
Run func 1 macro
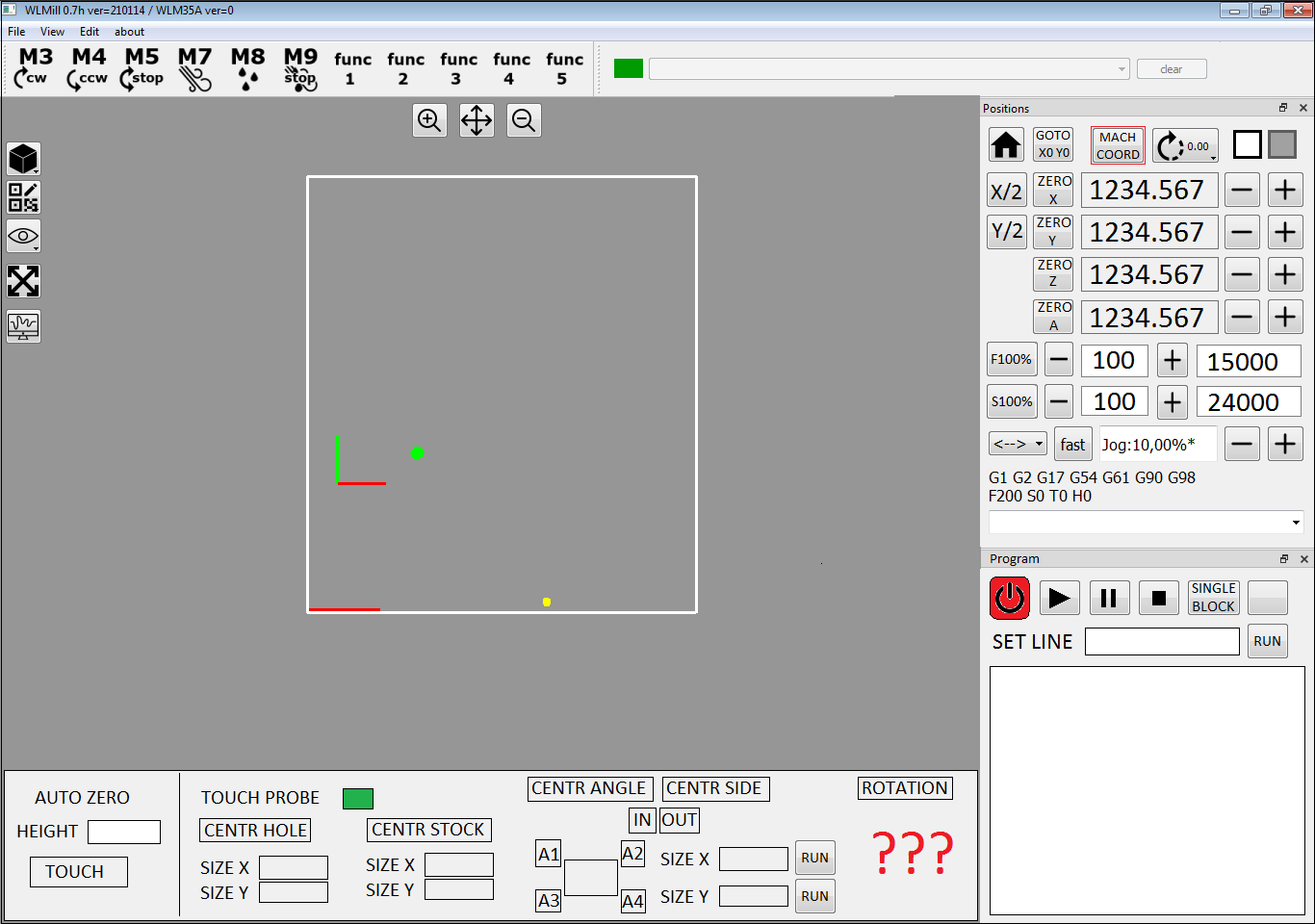(x=352, y=68)
